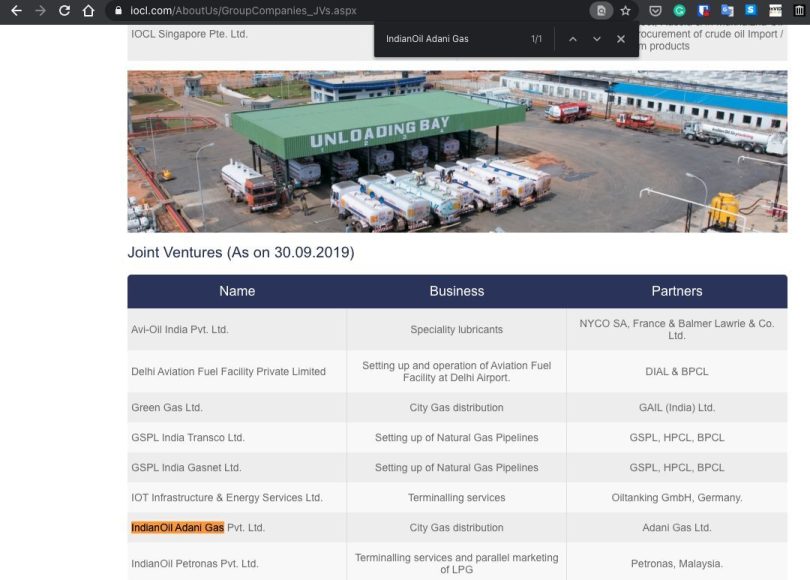810x580 pixels.
Task: Bookmark this page with the star icon
Action: [626, 11]
